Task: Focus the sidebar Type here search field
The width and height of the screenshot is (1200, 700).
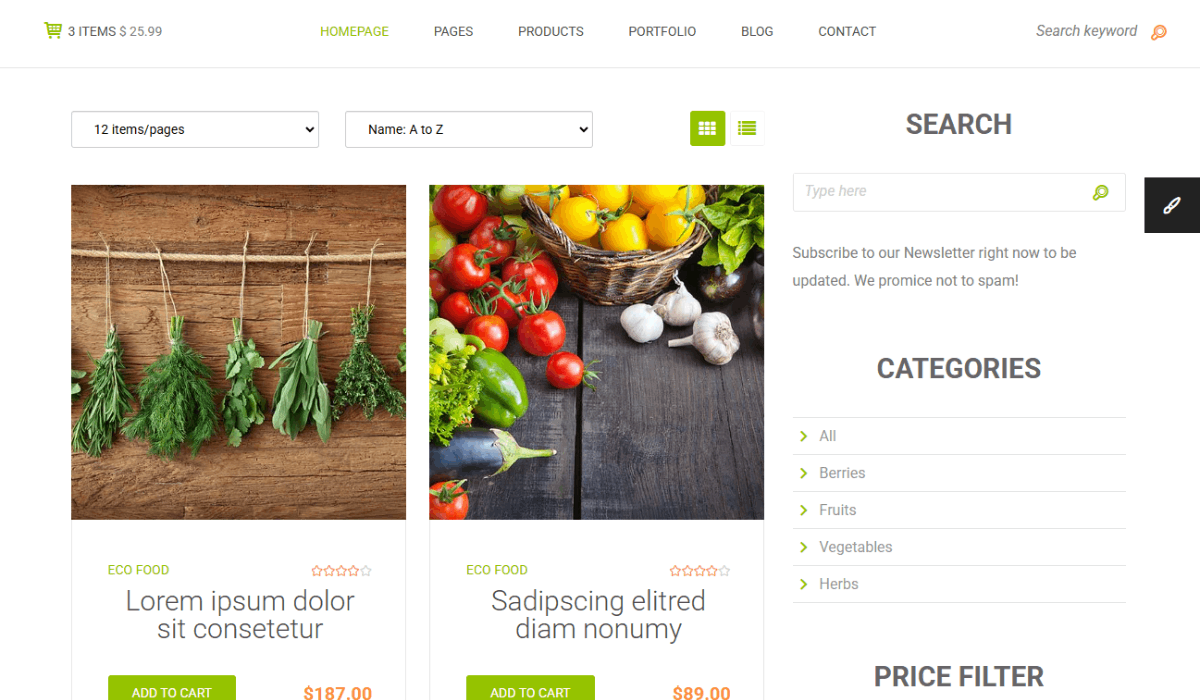Action: click(940, 192)
